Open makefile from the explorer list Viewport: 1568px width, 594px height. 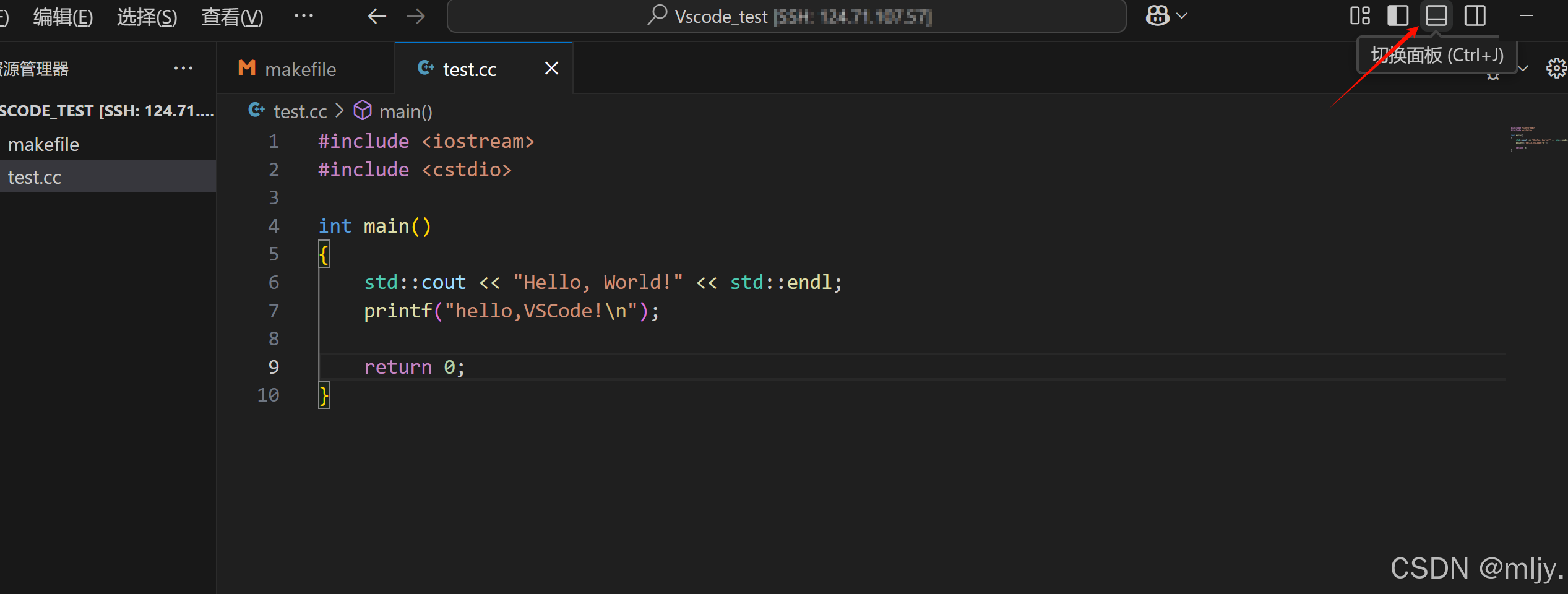[x=43, y=144]
